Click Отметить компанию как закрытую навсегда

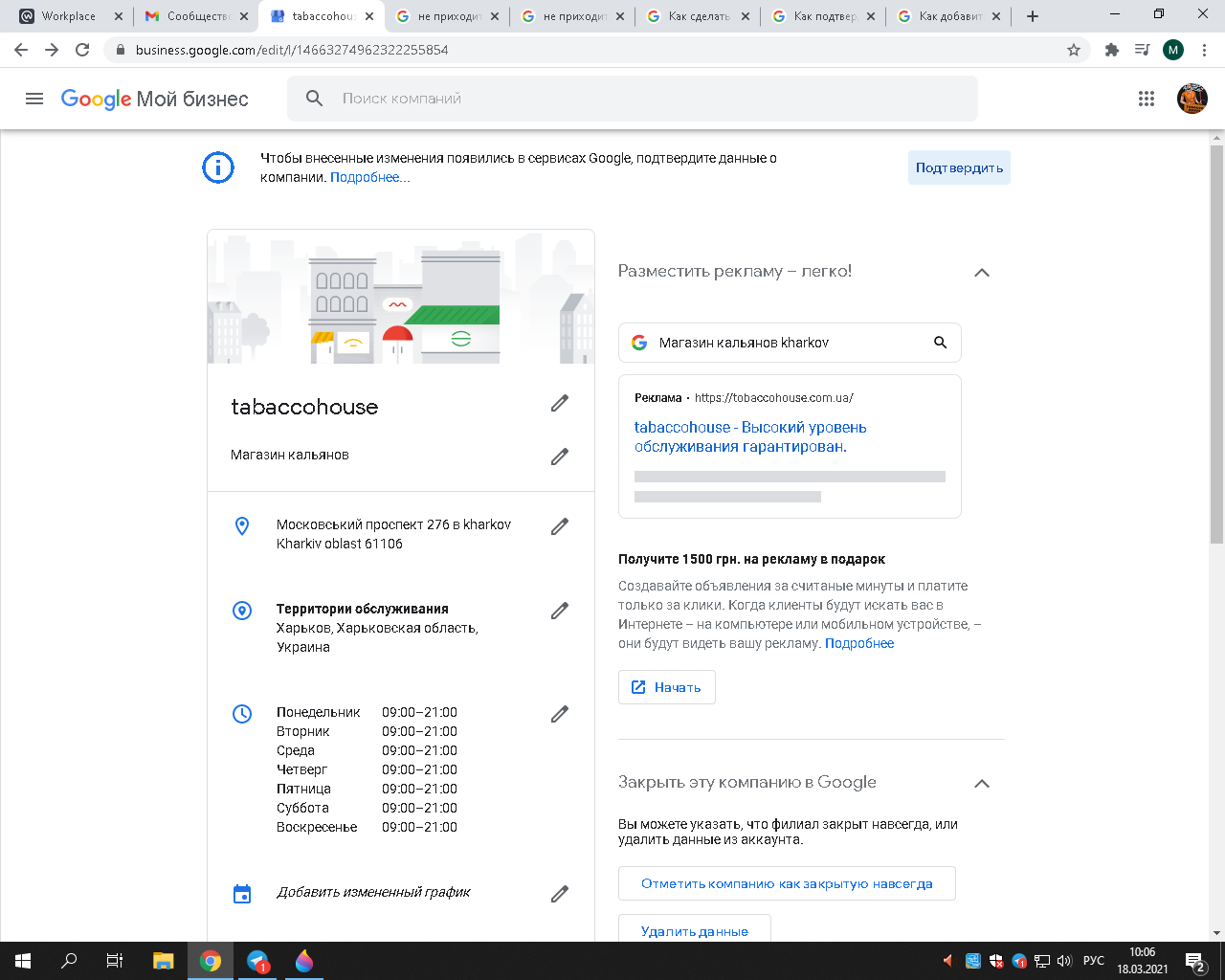(x=787, y=883)
